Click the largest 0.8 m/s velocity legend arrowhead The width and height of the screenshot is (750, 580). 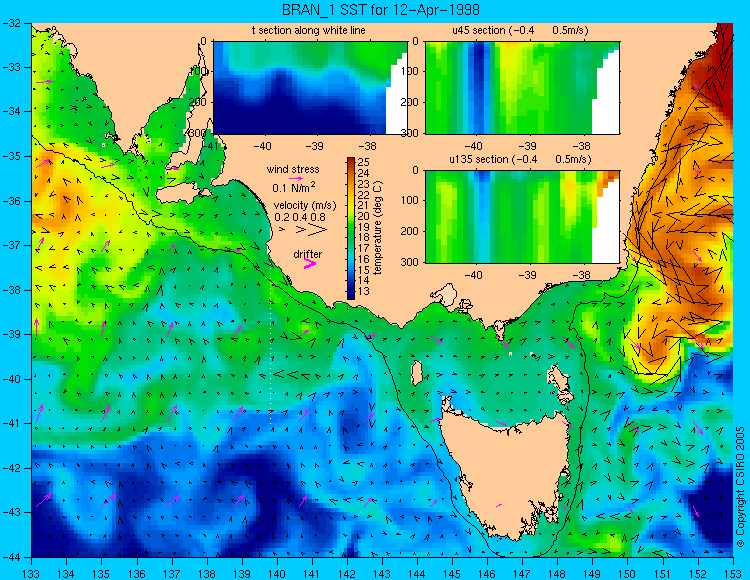click(x=318, y=230)
